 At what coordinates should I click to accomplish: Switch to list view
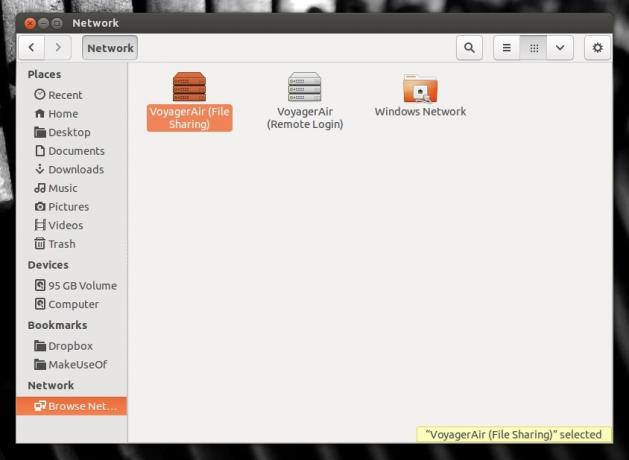(x=507, y=48)
